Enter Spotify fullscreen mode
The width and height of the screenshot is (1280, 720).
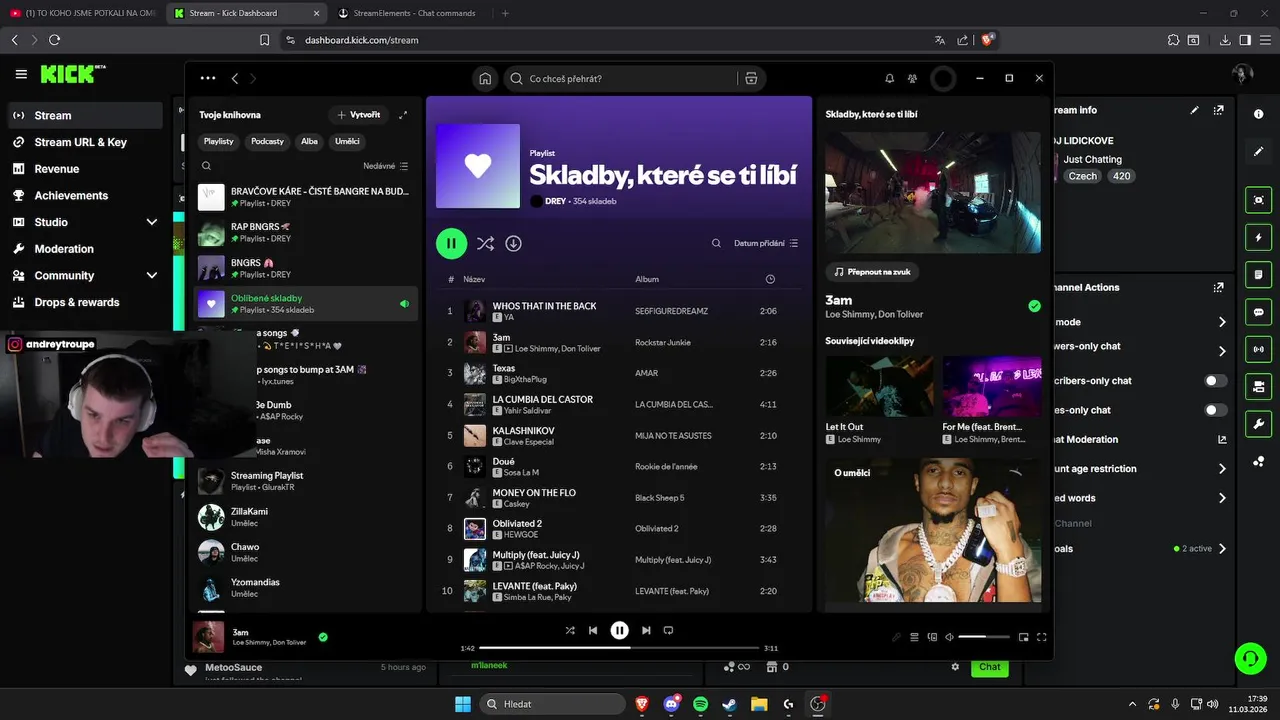tap(1041, 637)
